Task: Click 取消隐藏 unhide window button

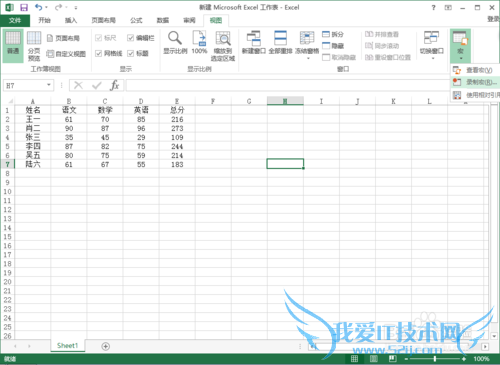Action: click(339, 57)
